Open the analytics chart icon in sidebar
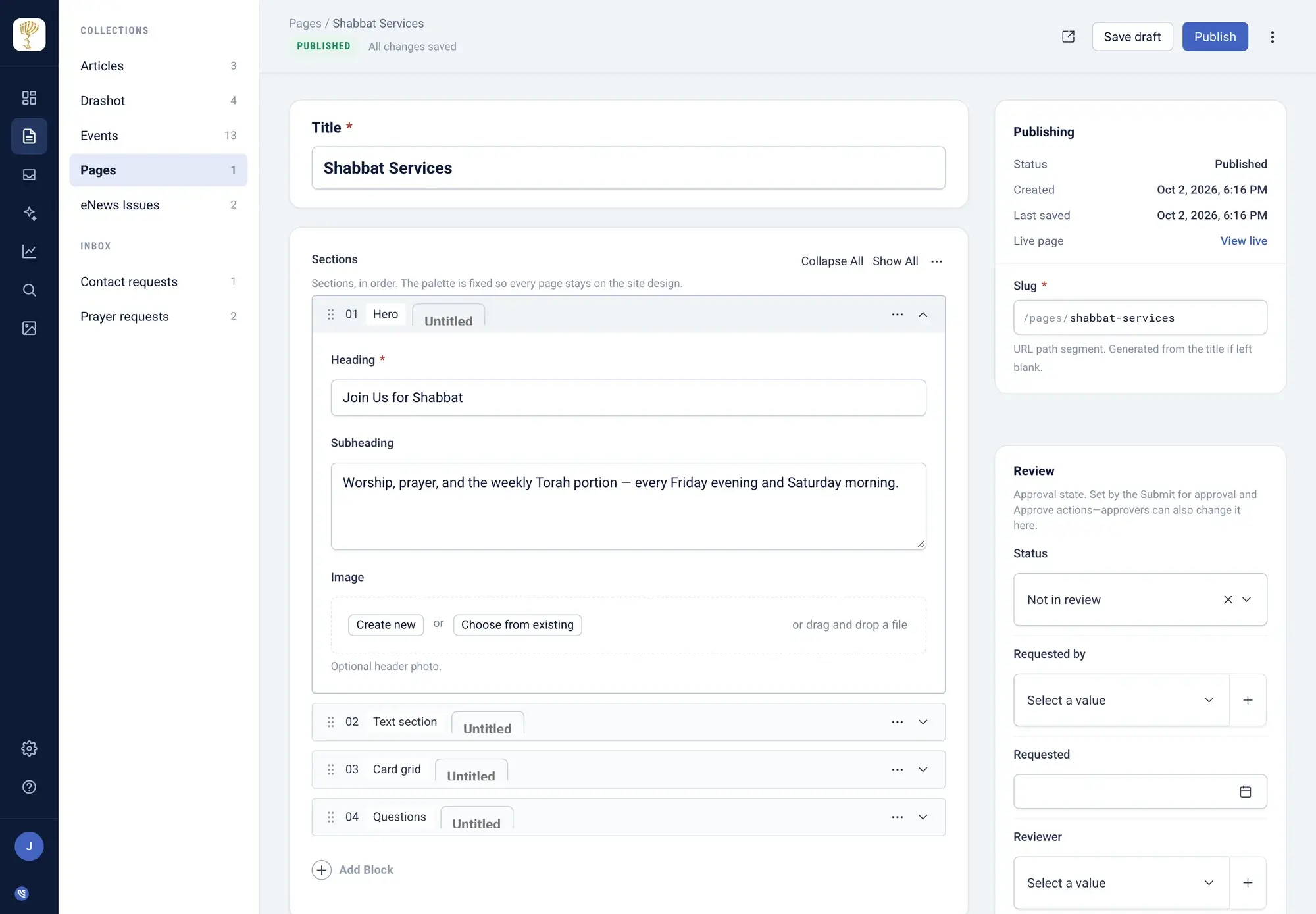This screenshot has width=1316, height=914. [x=29, y=251]
